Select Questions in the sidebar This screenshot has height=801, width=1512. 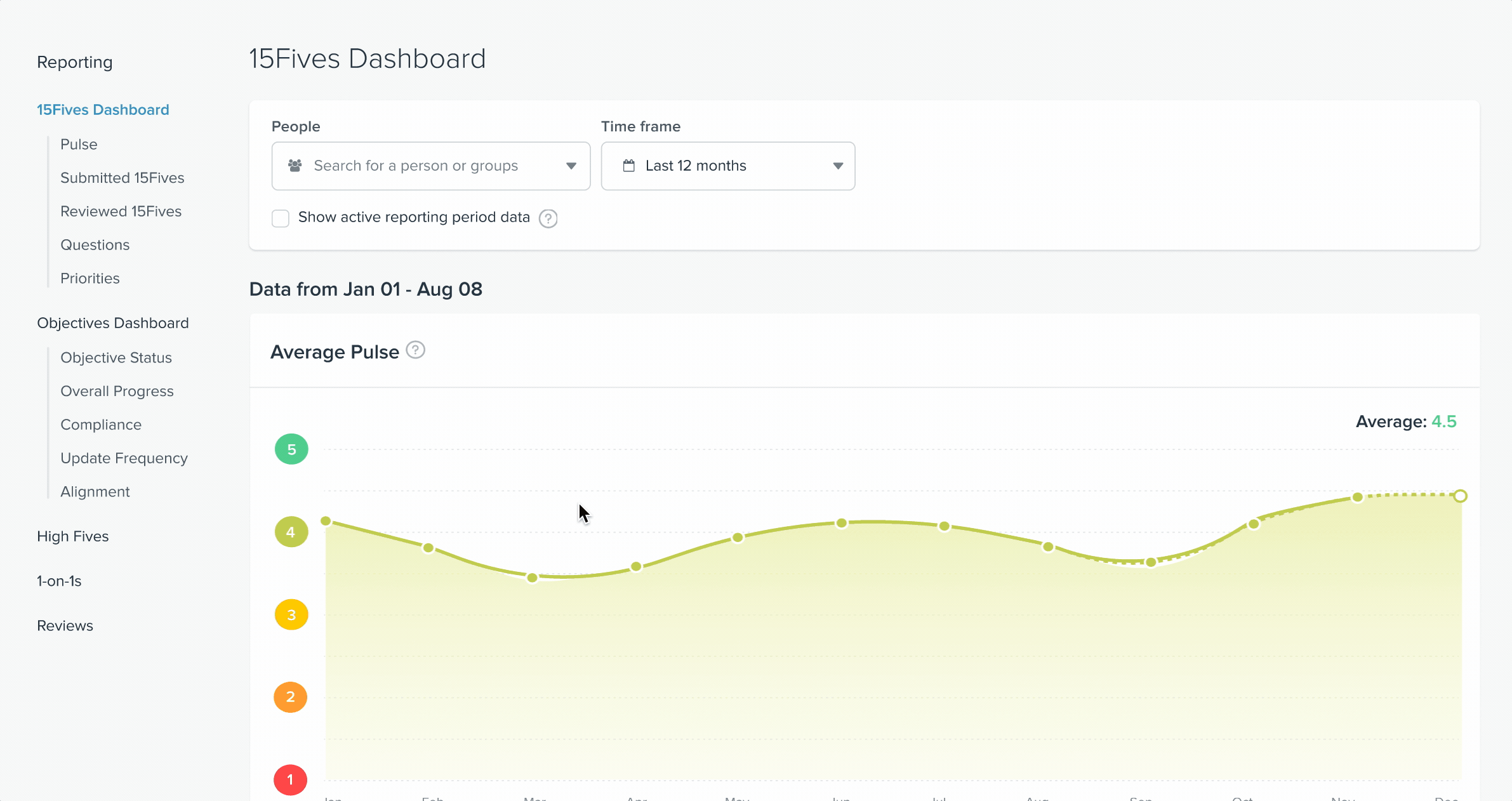click(x=95, y=245)
